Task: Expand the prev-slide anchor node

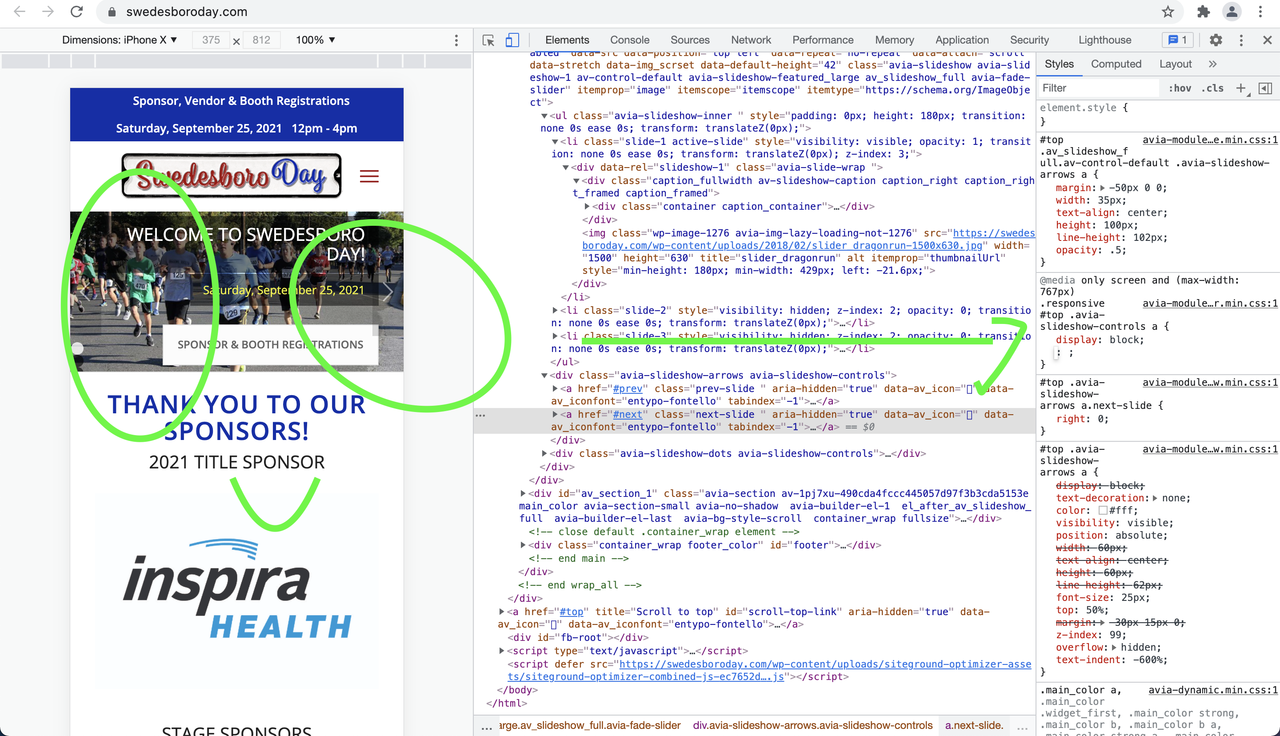Action: [x=556, y=388]
